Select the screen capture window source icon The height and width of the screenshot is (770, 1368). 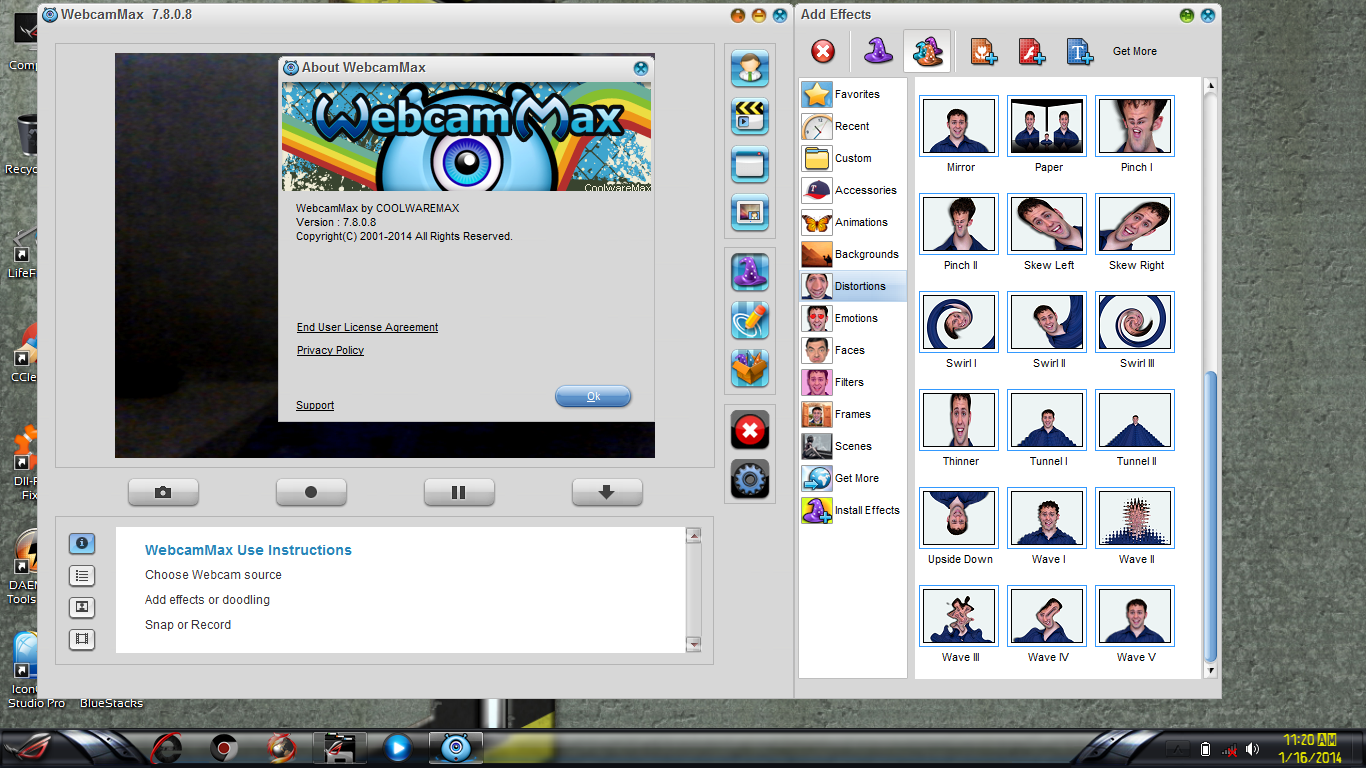[x=749, y=165]
